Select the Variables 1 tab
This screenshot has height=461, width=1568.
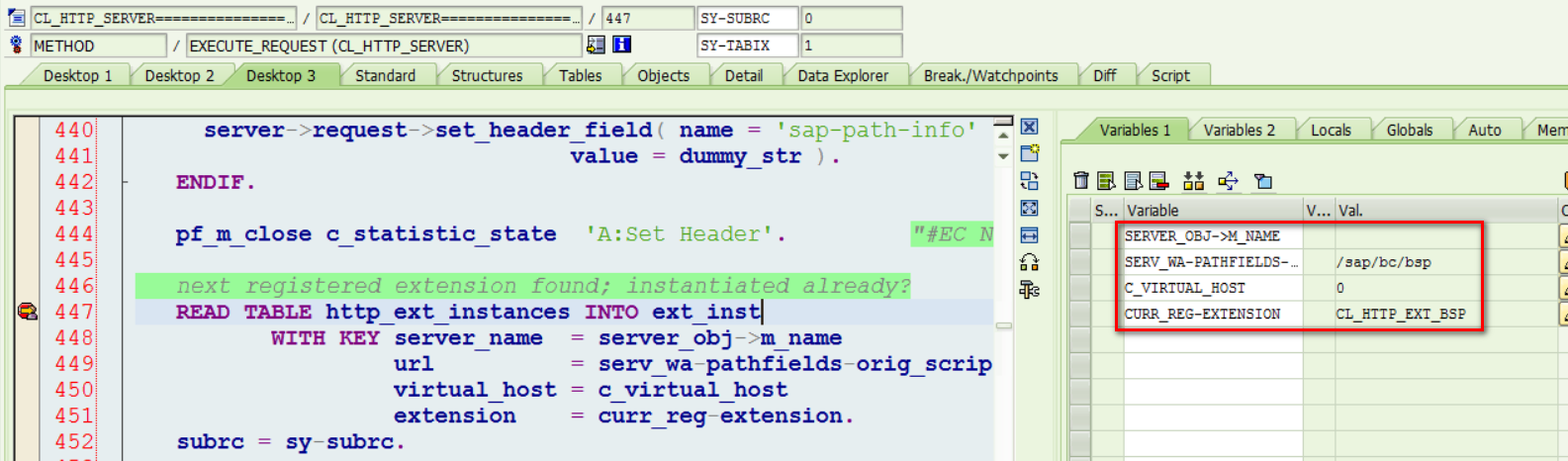[x=1135, y=130]
